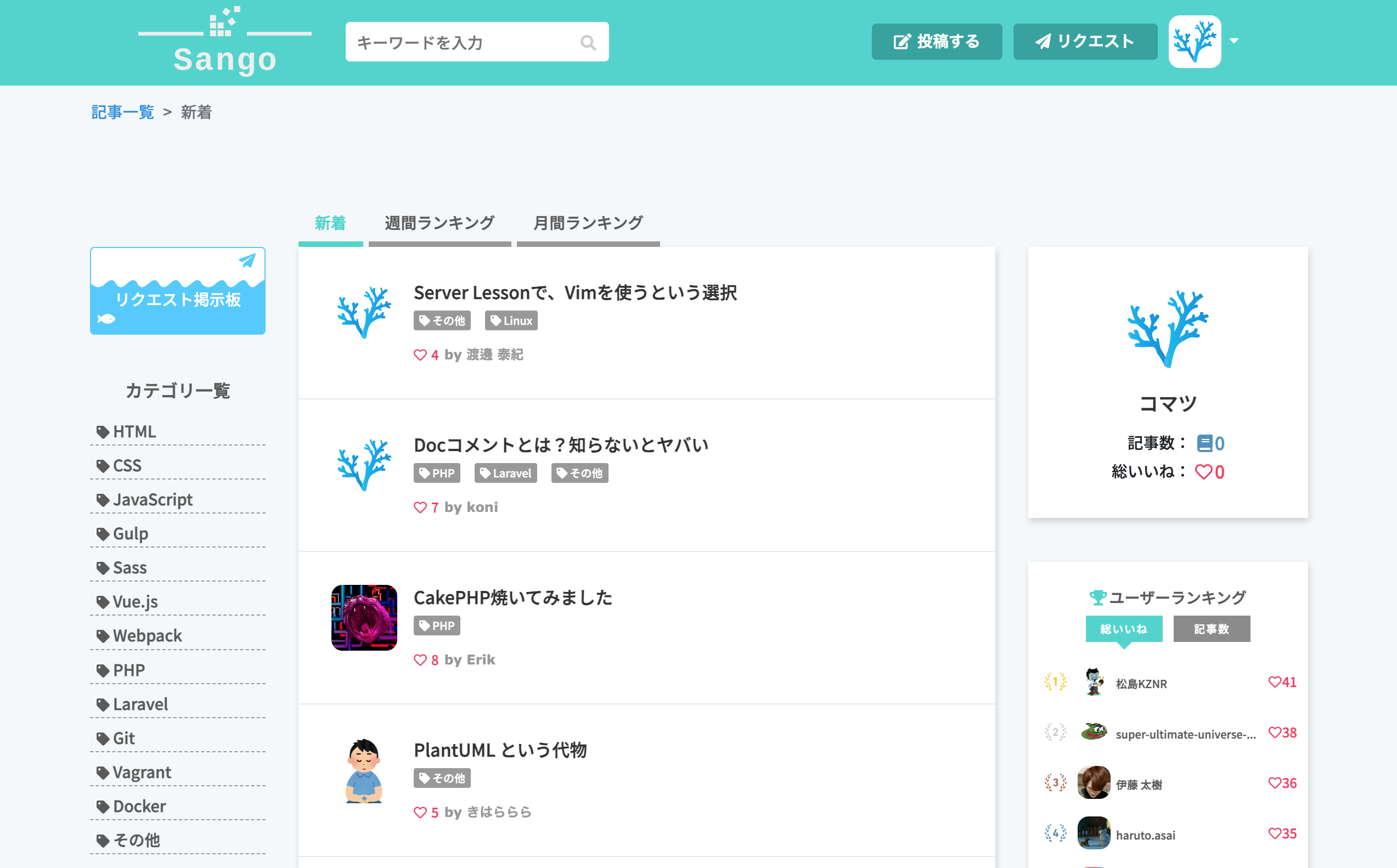Viewport: 1397px width, 868px height.
Task: Click the リクエスト button in header
Action: (x=1085, y=42)
